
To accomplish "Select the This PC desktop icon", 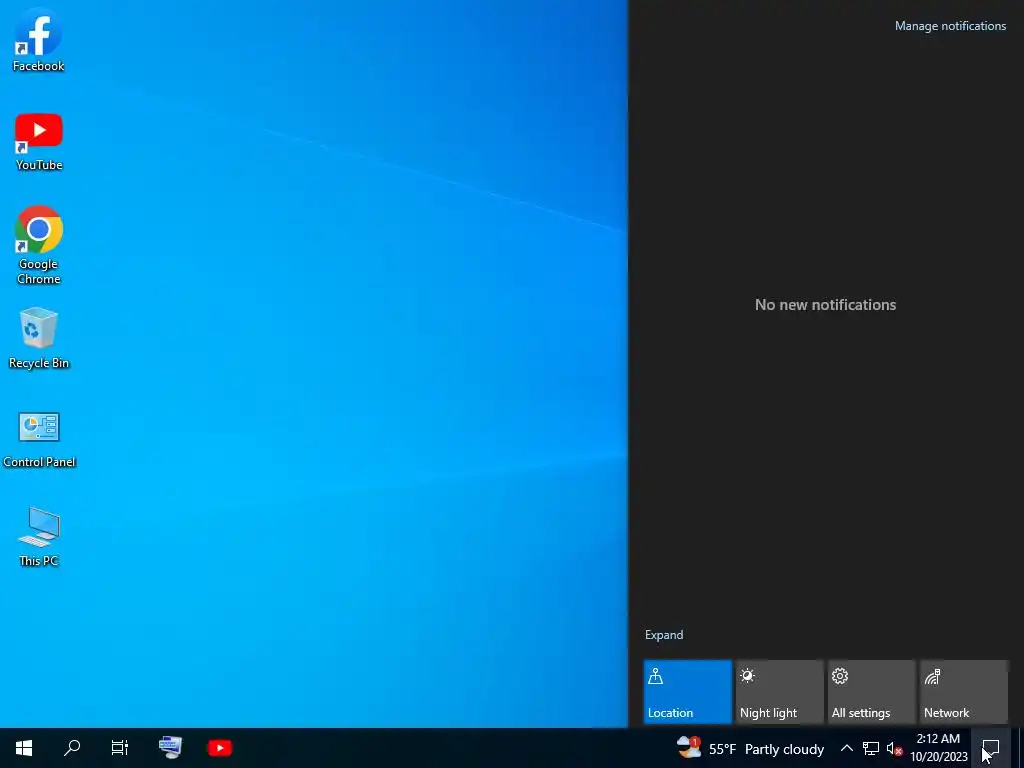I will pyautogui.click(x=39, y=536).
